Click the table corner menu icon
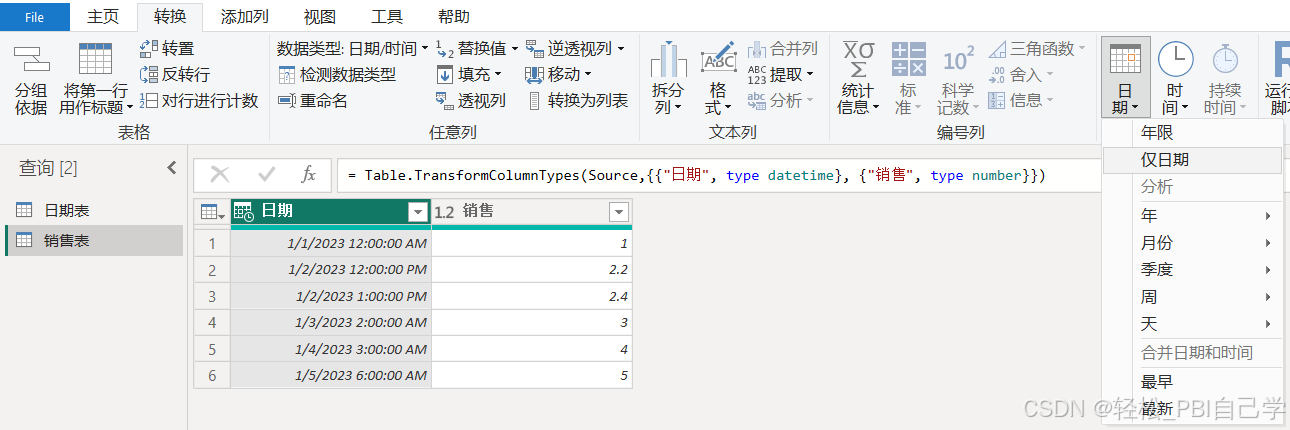The height and width of the screenshot is (430, 1290). [211, 212]
